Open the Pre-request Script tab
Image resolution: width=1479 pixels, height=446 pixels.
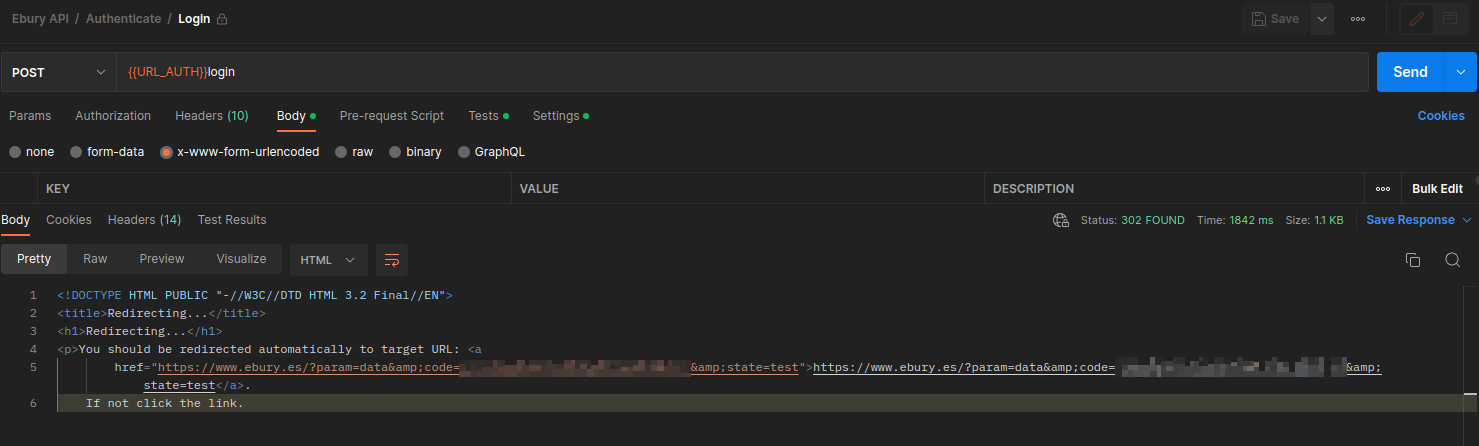(x=392, y=116)
